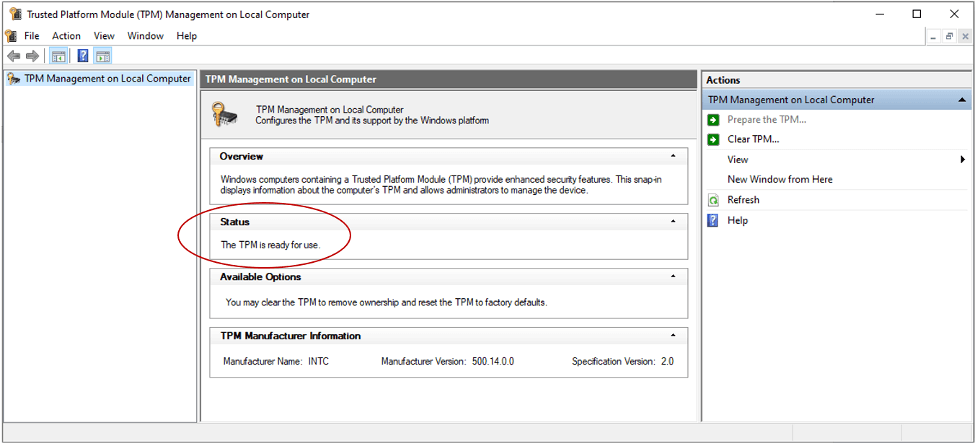The image size is (977, 445).
Task: Toggle the Show/Hide Action Pane toolbar icon
Action: click(103, 56)
